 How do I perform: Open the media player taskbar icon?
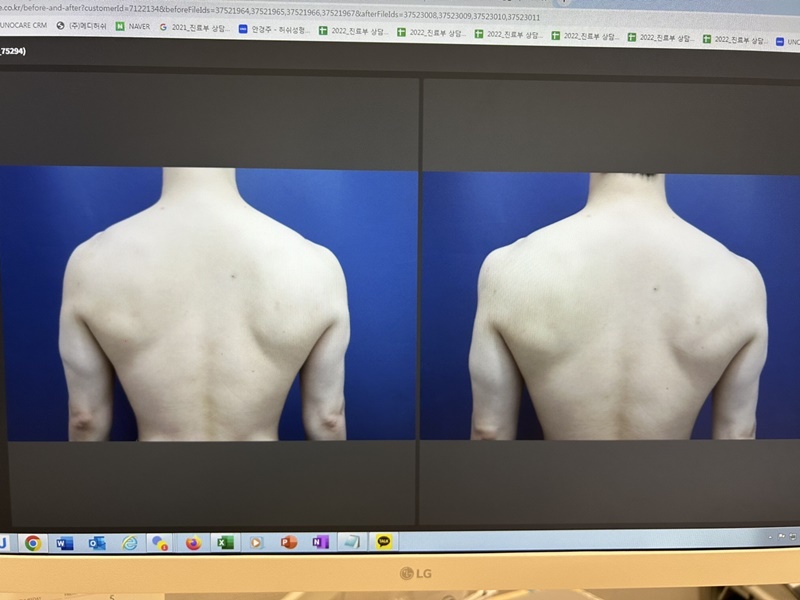(256, 543)
